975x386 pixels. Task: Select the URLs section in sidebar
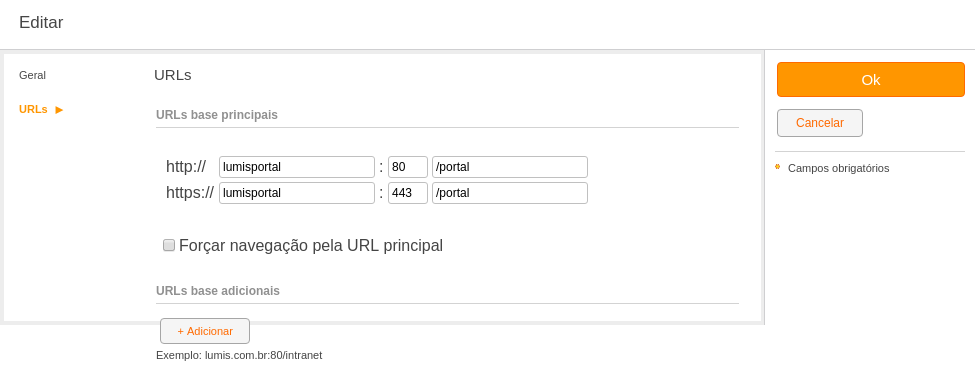click(x=34, y=109)
